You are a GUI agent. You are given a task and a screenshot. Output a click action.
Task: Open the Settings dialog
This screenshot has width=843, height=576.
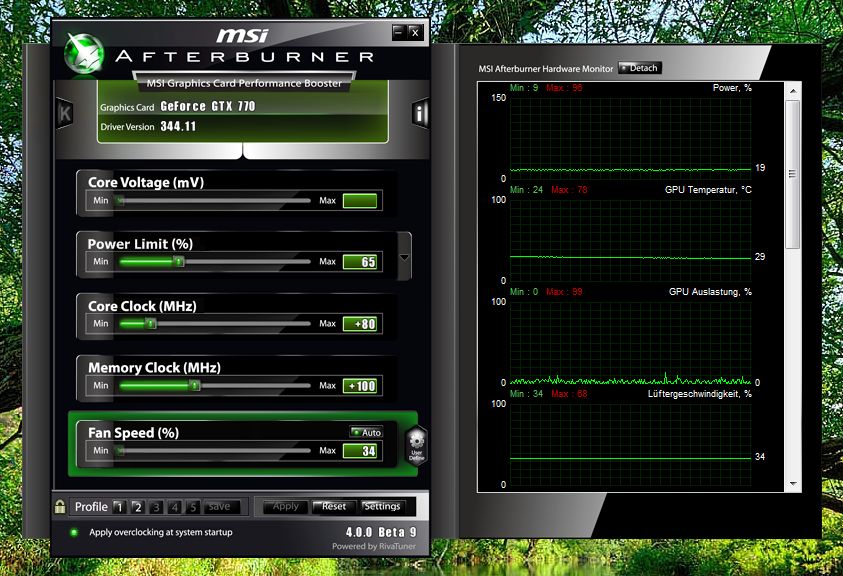click(381, 507)
